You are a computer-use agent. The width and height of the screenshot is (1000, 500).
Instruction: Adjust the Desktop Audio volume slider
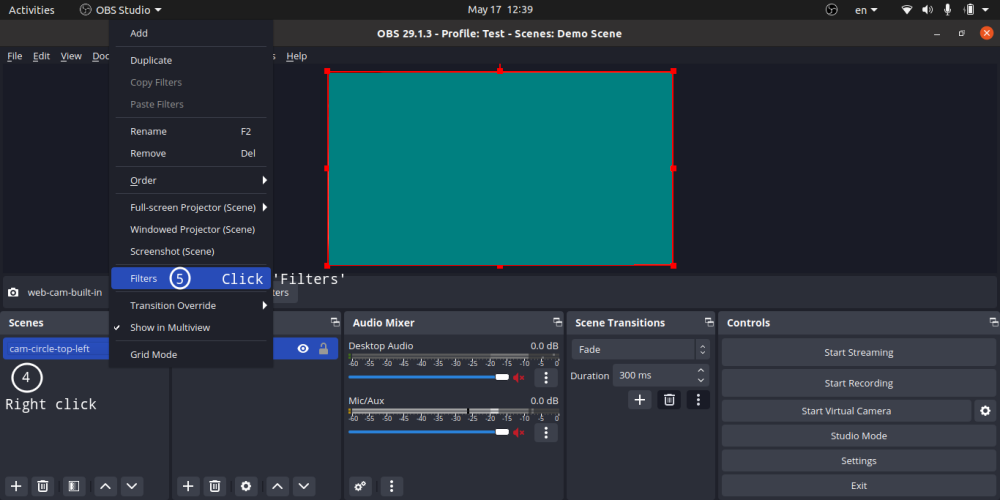(x=429, y=378)
